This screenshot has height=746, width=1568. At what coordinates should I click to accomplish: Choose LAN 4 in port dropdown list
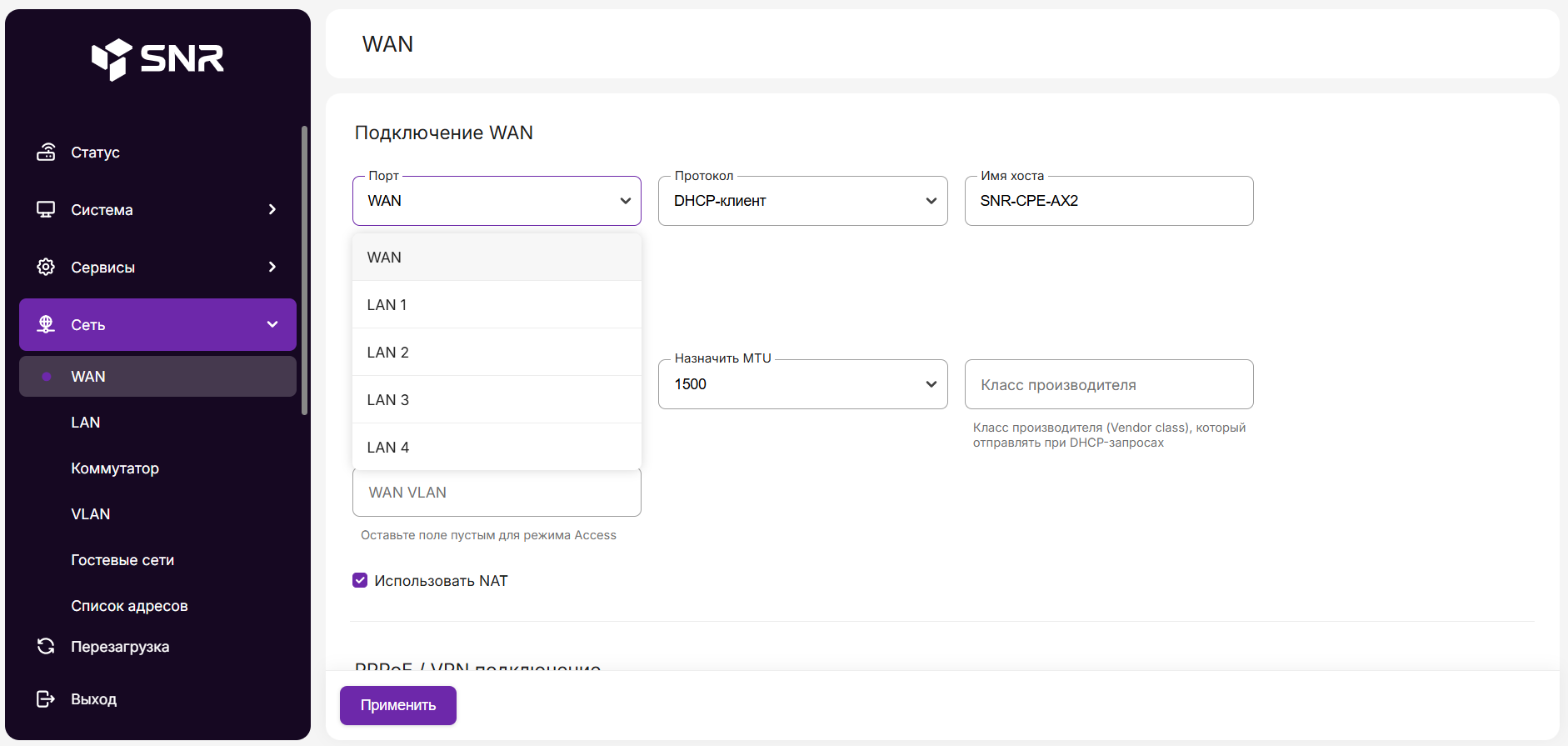pos(497,448)
